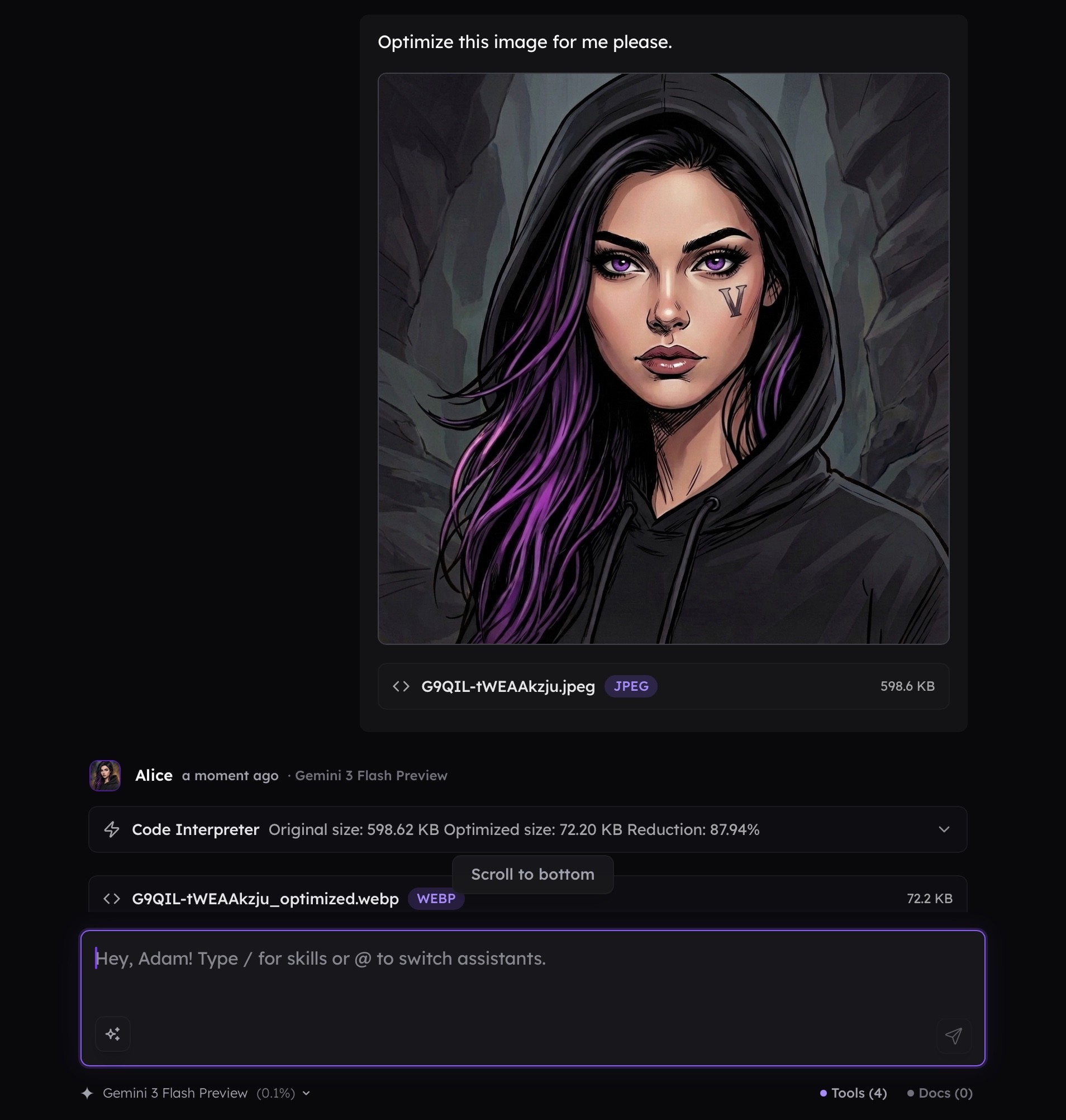
Task: Click code brackets icon beside optimized.webp file
Action: (112, 899)
